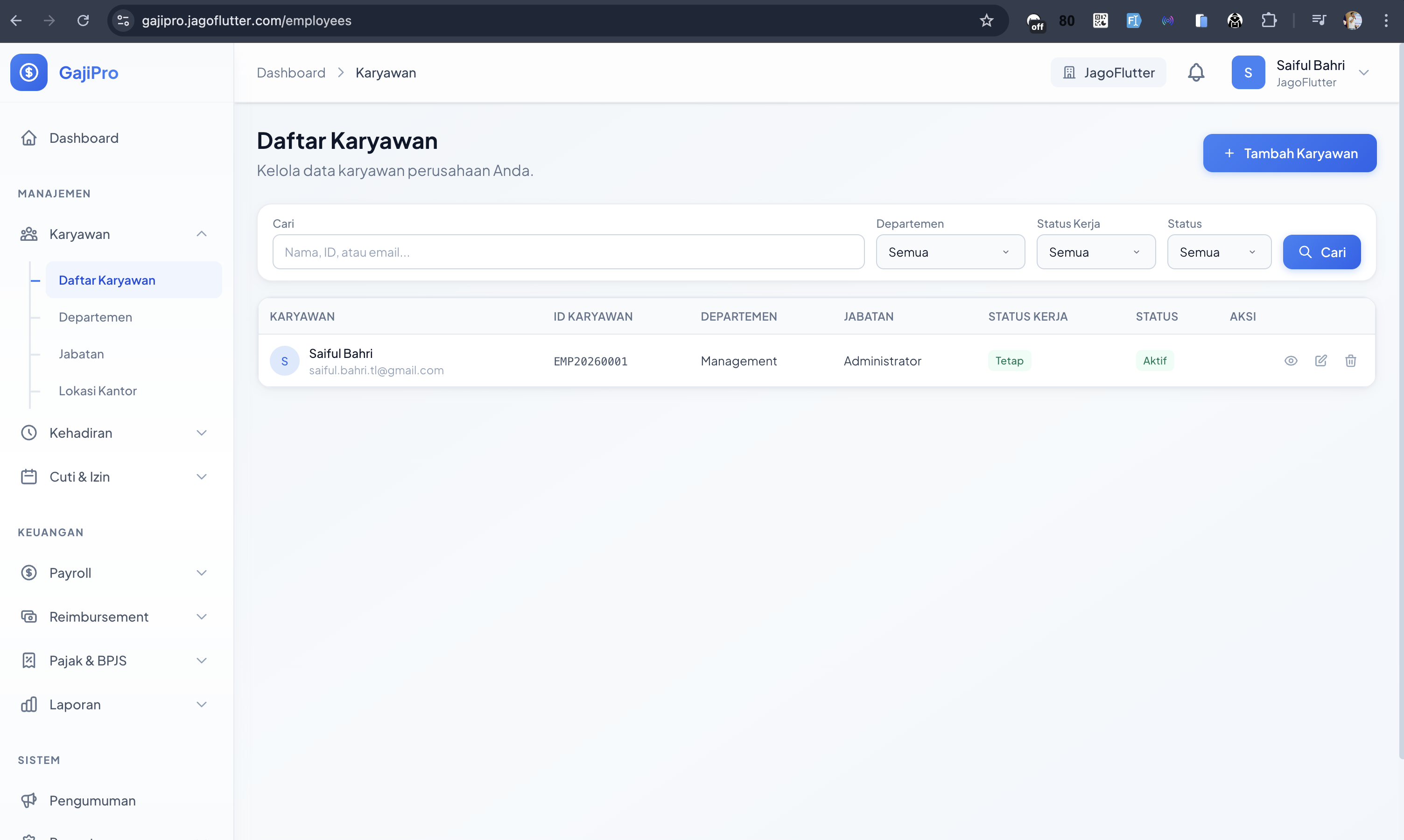Edit Saiful Bahri row with pencil icon
Screen dimensions: 1404x840
tap(1321, 361)
